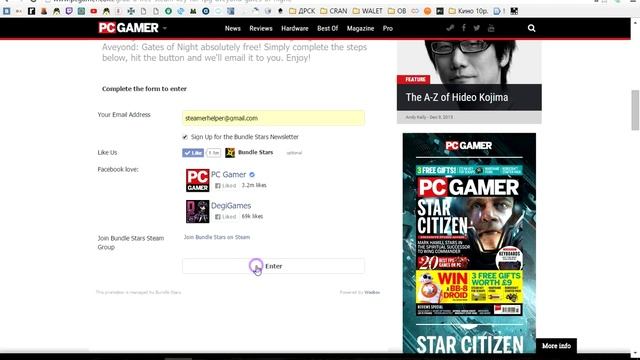Viewport: 640px width, 360px height.
Task: Open PC Gamer's Twitter icon in header
Action: (477, 28)
